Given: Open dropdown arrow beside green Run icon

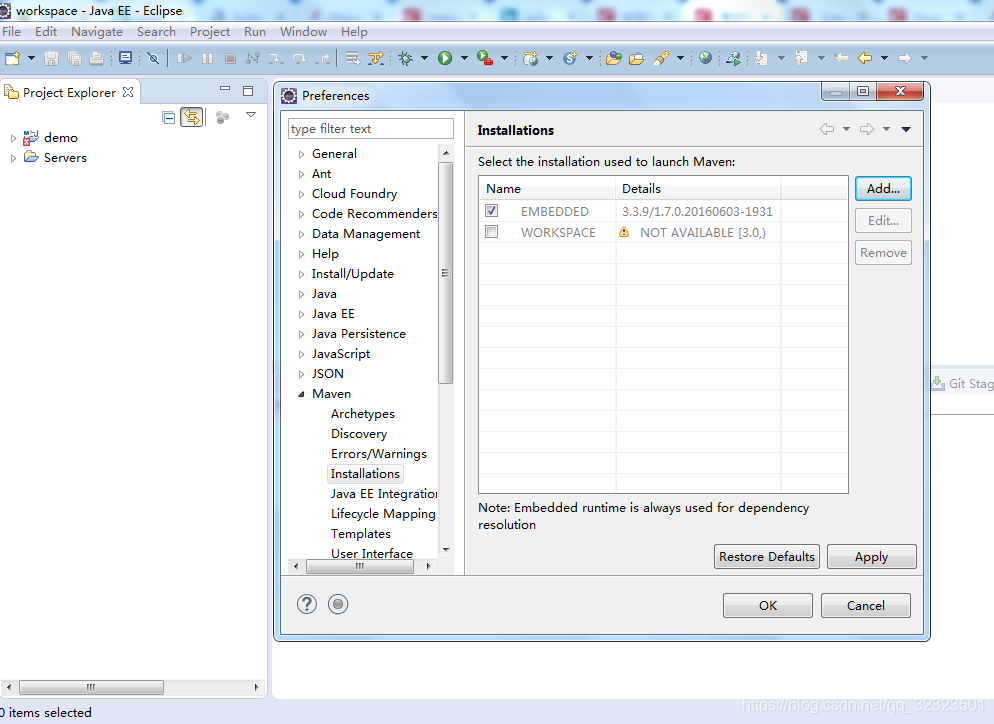Looking at the screenshot, I should point(464,58).
